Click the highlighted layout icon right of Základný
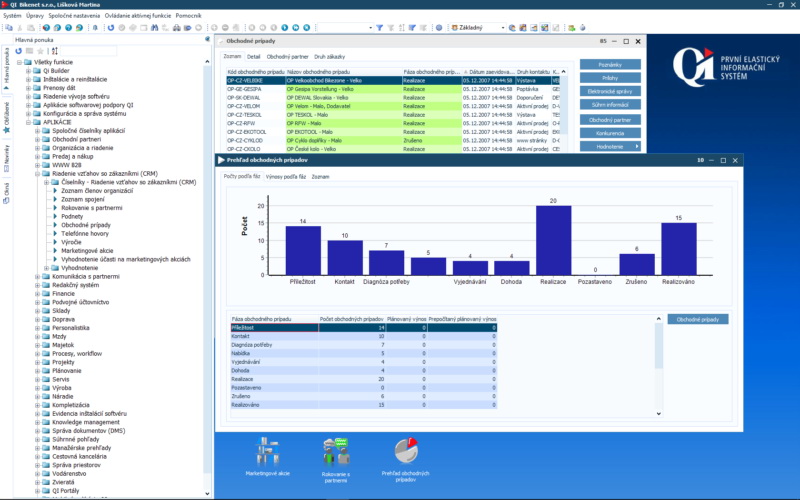 544,28
